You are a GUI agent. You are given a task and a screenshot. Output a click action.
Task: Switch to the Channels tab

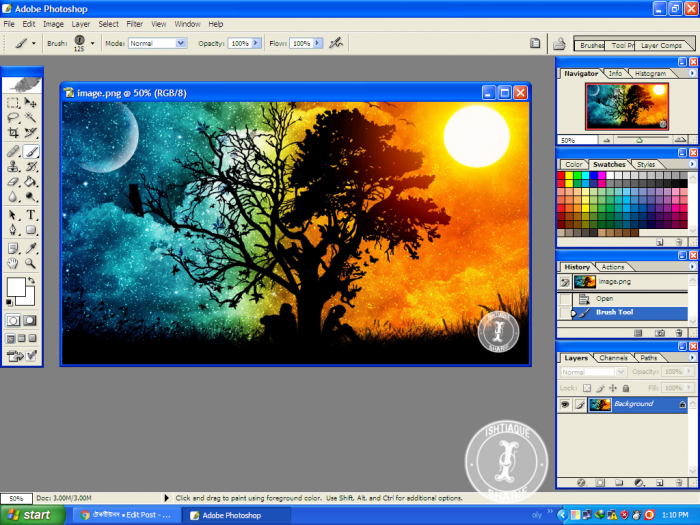(613, 358)
